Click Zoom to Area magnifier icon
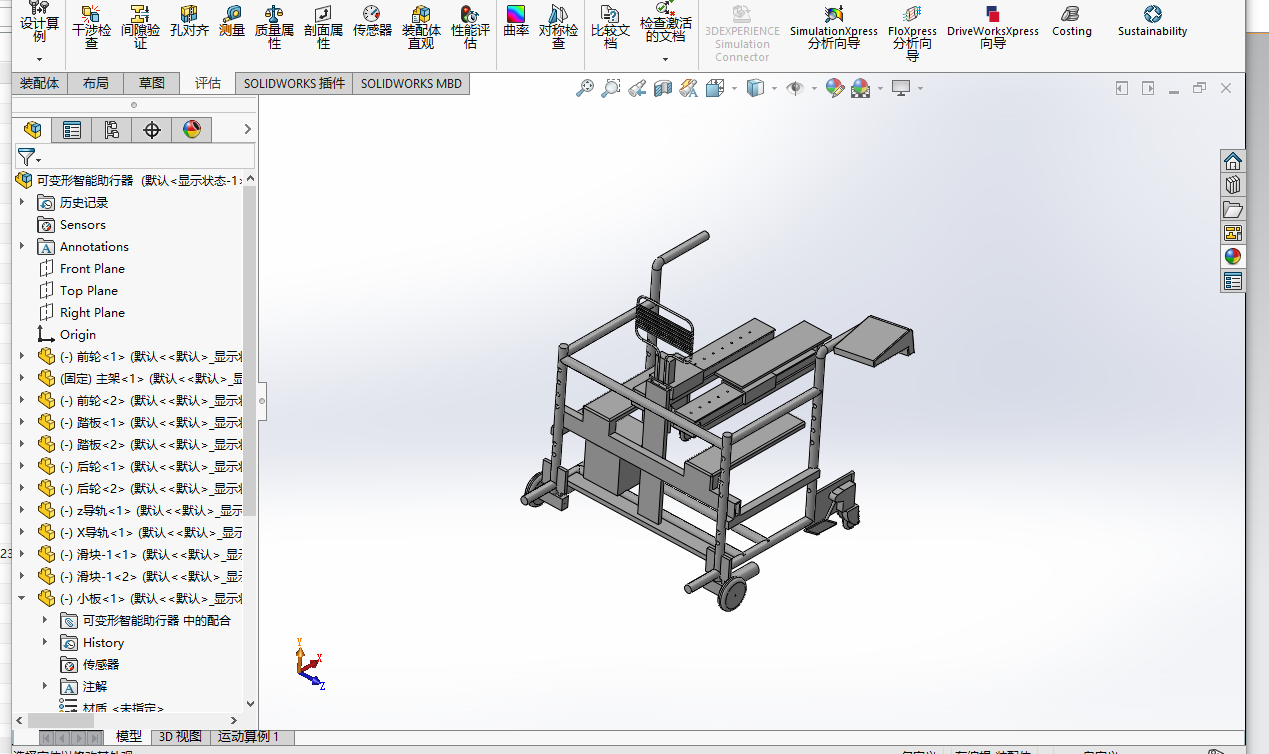1269x754 pixels. coord(611,89)
